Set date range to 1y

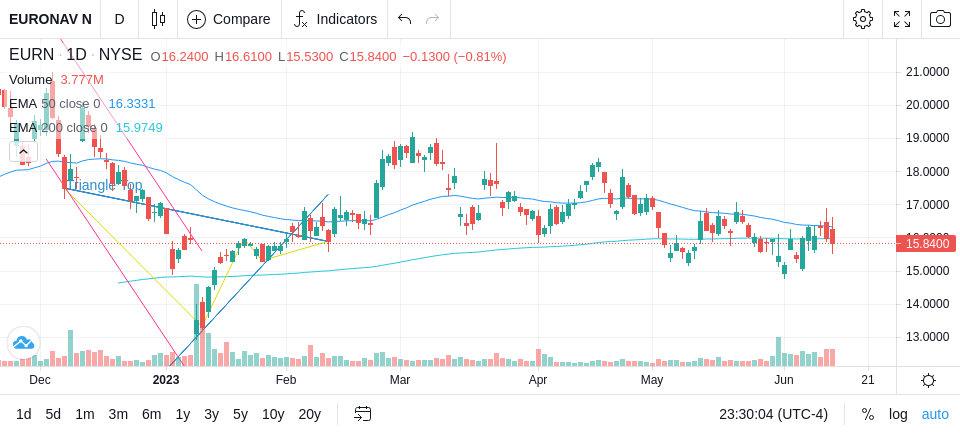point(182,415)
